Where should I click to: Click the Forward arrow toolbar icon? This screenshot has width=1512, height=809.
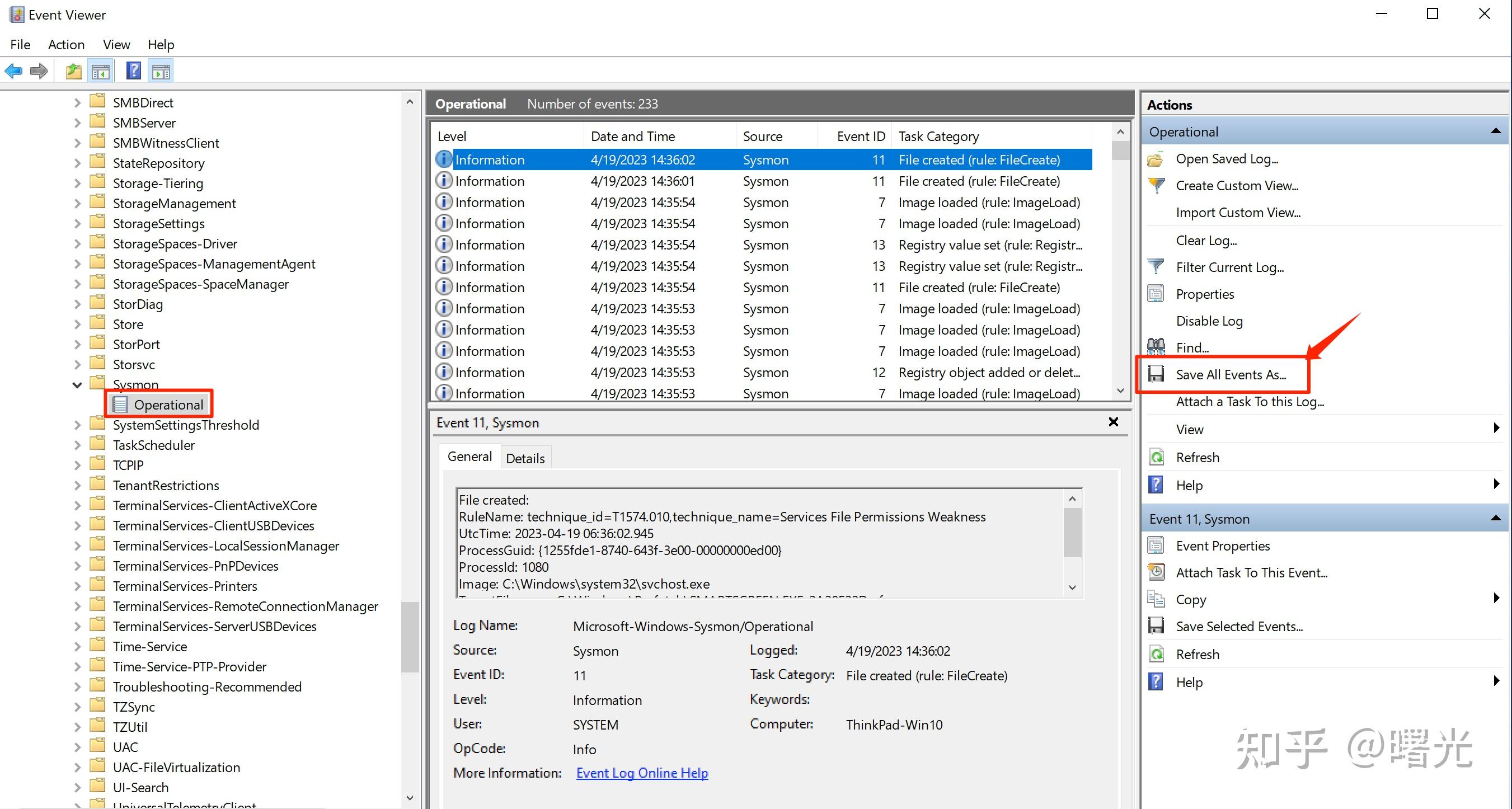pos(39,72)
